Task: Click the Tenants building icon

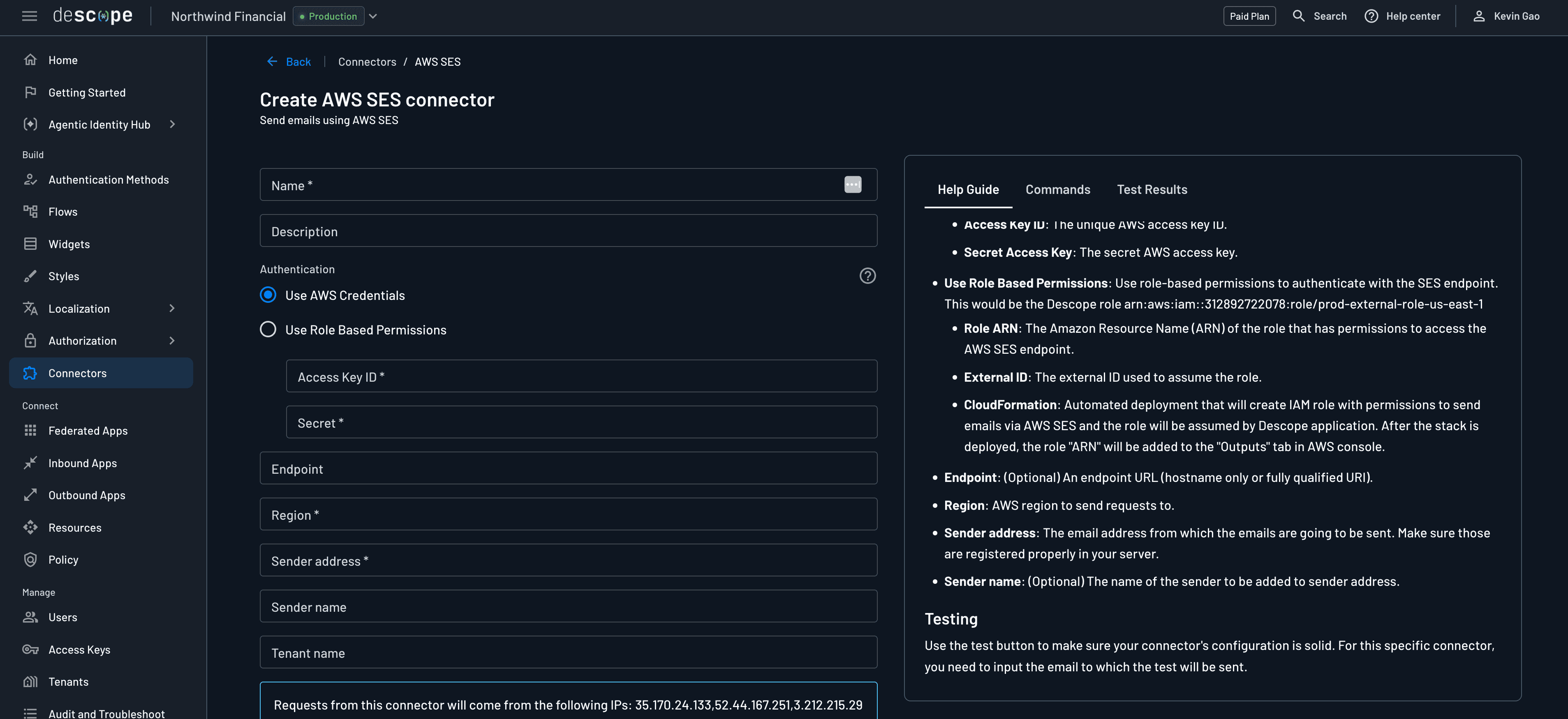Action: (x=30, y=681)
